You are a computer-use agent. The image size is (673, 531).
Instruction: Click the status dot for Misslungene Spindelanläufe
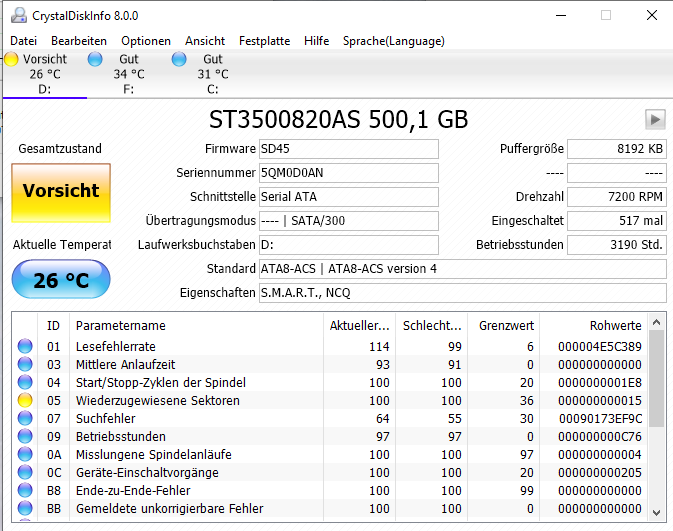point(25,454)
